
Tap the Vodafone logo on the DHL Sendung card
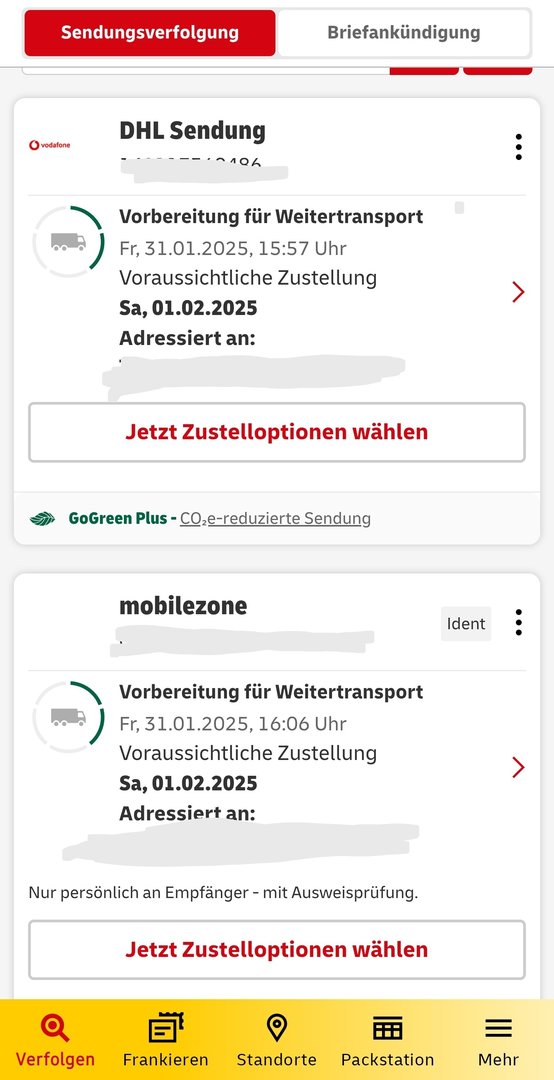pos(50,145)
